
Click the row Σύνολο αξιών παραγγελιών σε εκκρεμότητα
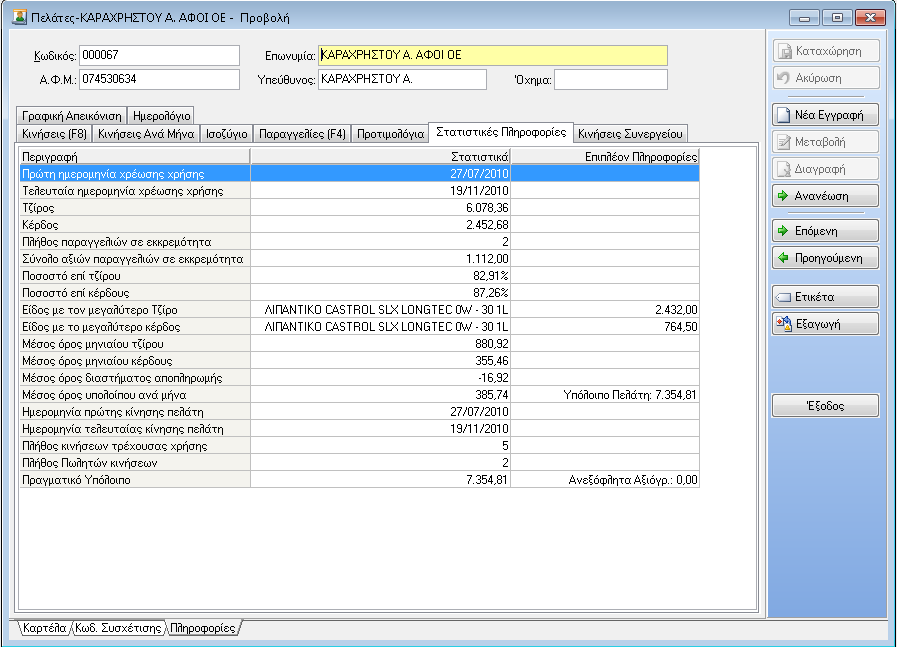pos(359,259)
